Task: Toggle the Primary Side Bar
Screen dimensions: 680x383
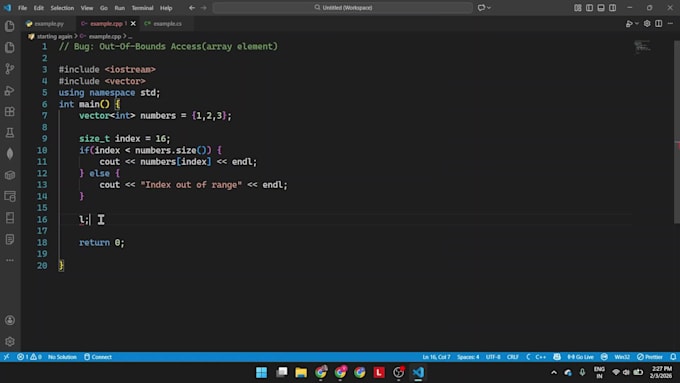Action: 589,8
